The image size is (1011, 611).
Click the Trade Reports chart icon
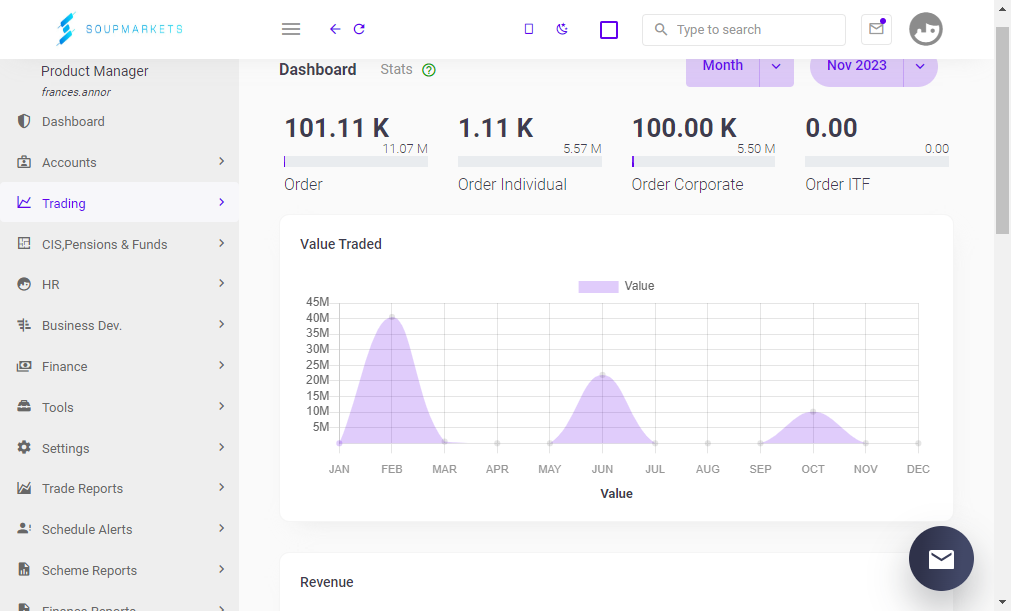click(x=24, y=488)
